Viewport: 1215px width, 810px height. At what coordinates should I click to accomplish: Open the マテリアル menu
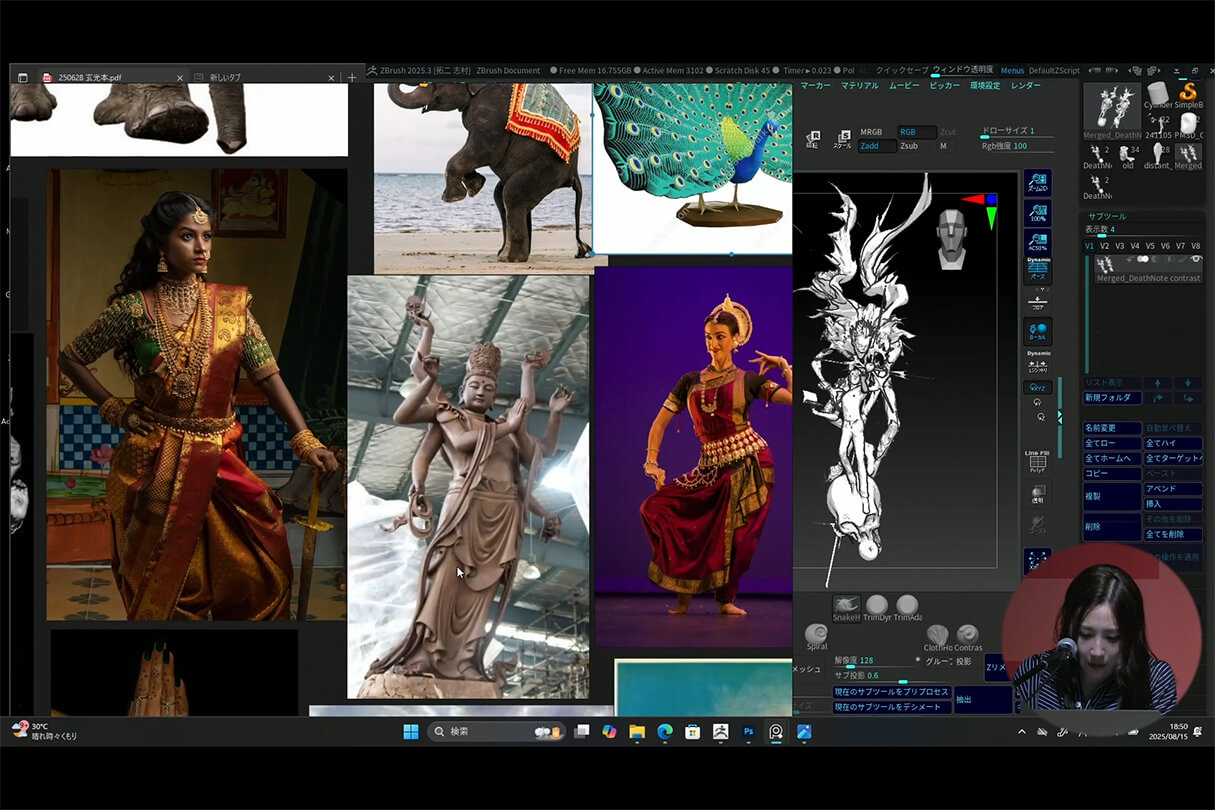click(x=859, y=86)
